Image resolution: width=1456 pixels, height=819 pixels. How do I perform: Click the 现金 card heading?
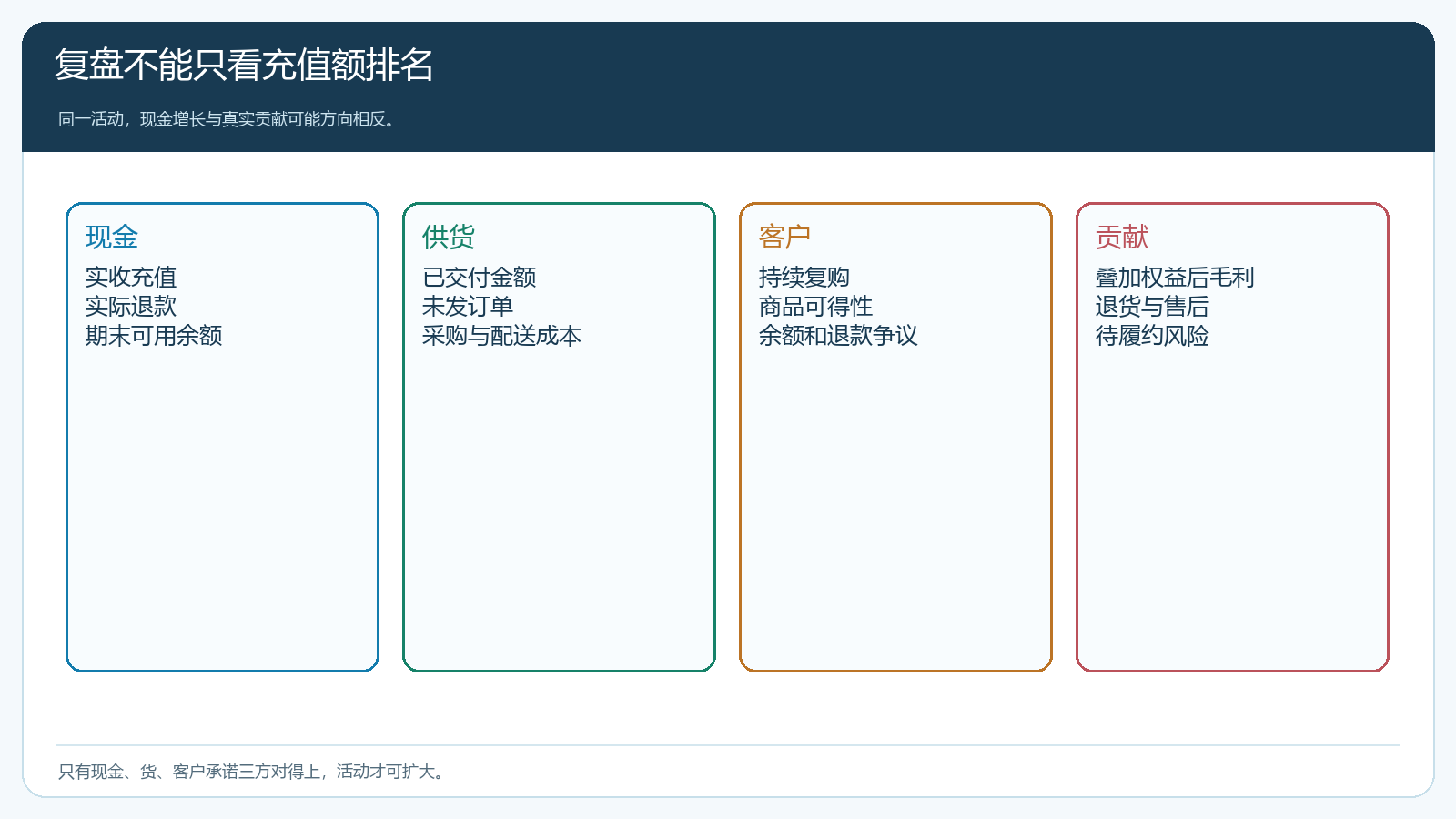(112, 237)
